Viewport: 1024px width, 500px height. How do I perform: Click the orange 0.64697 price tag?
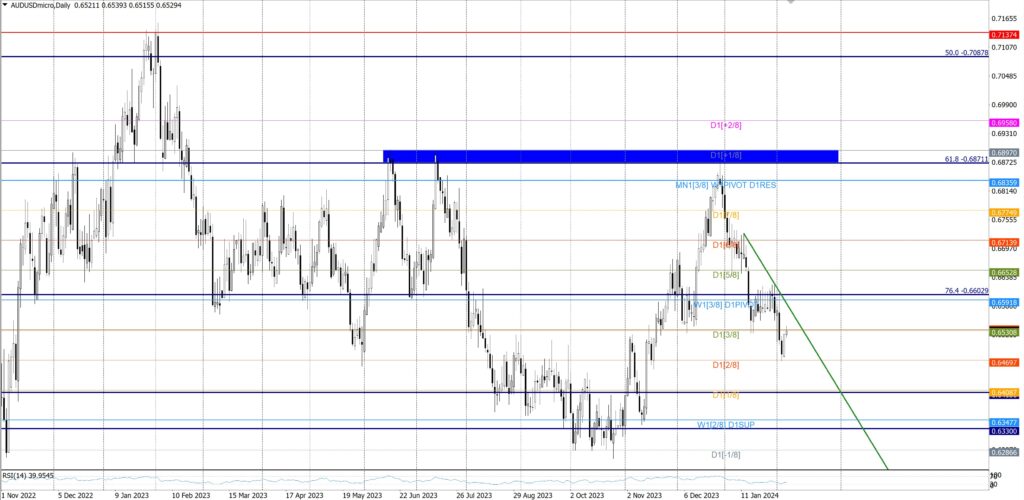[1003, 362]
